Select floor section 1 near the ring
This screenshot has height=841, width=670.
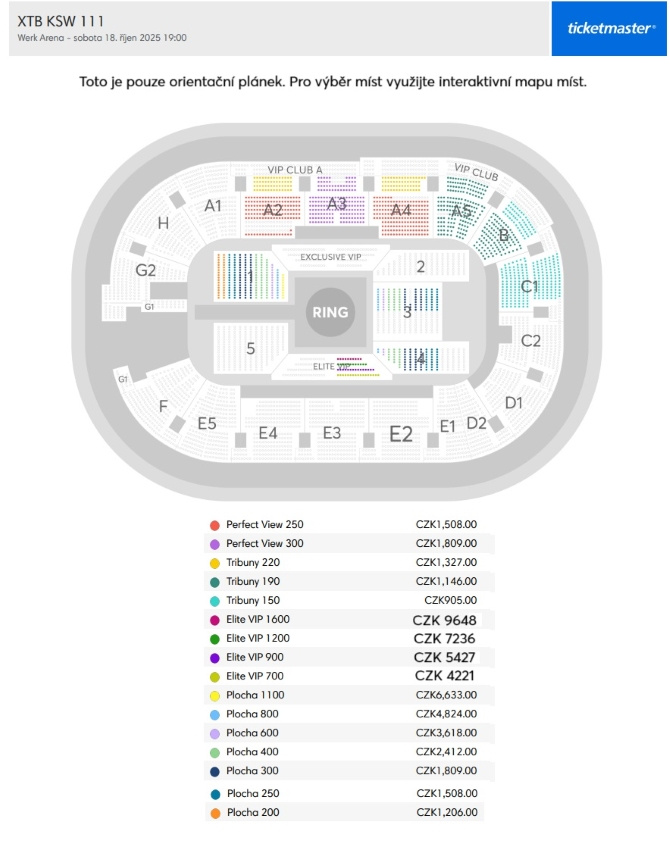coord(251,276)
